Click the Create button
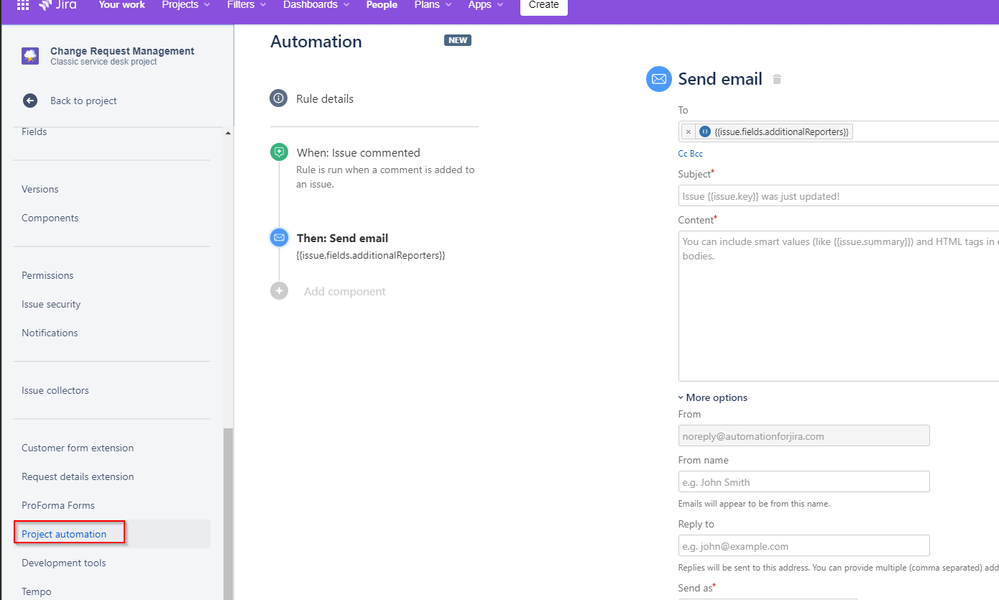The image size is (999, 600). (543, 5)
